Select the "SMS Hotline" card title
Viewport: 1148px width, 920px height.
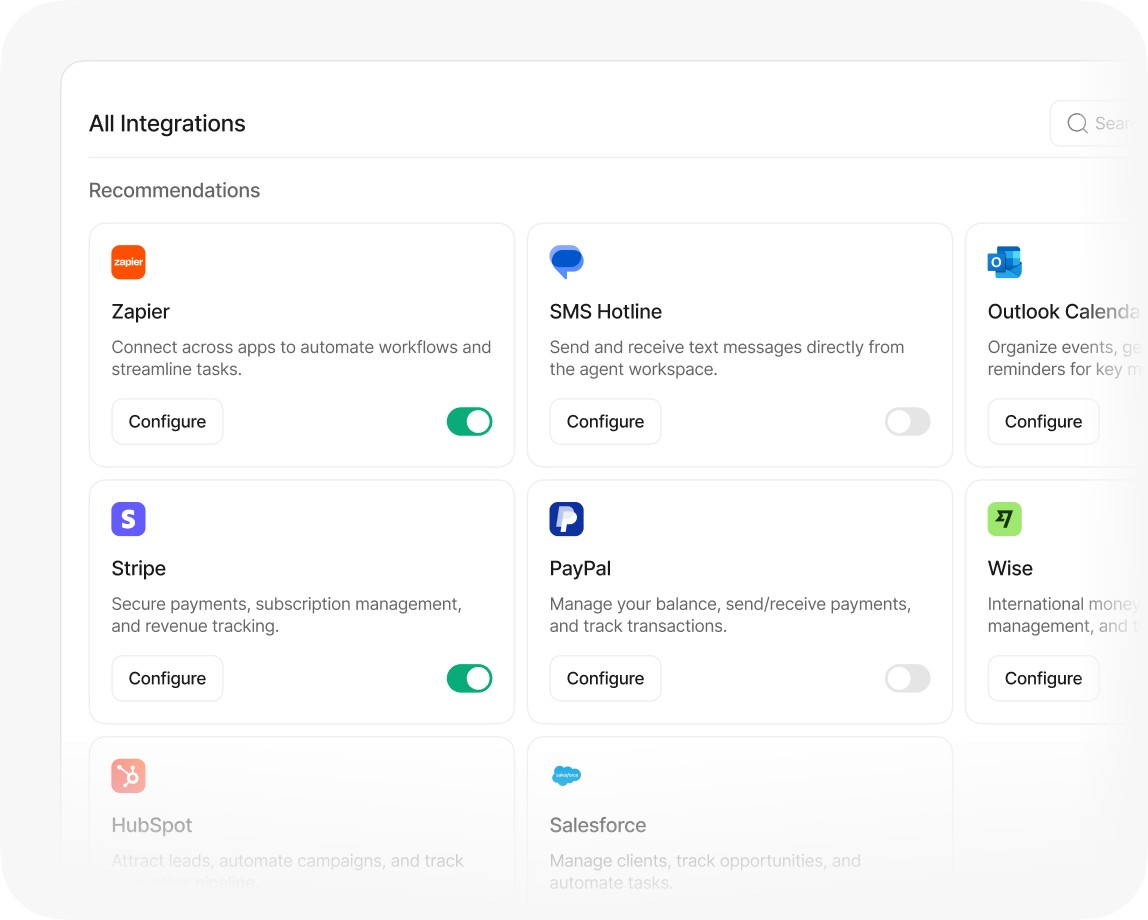(605, 312)
